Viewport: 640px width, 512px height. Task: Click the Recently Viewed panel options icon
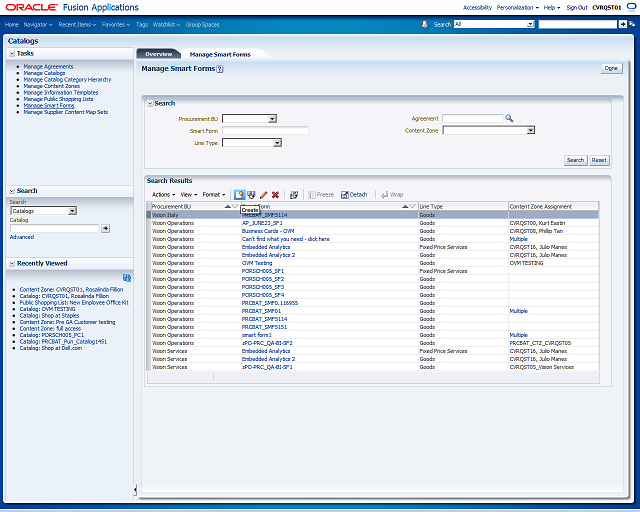pyautogui.click(x=127, y=278)
